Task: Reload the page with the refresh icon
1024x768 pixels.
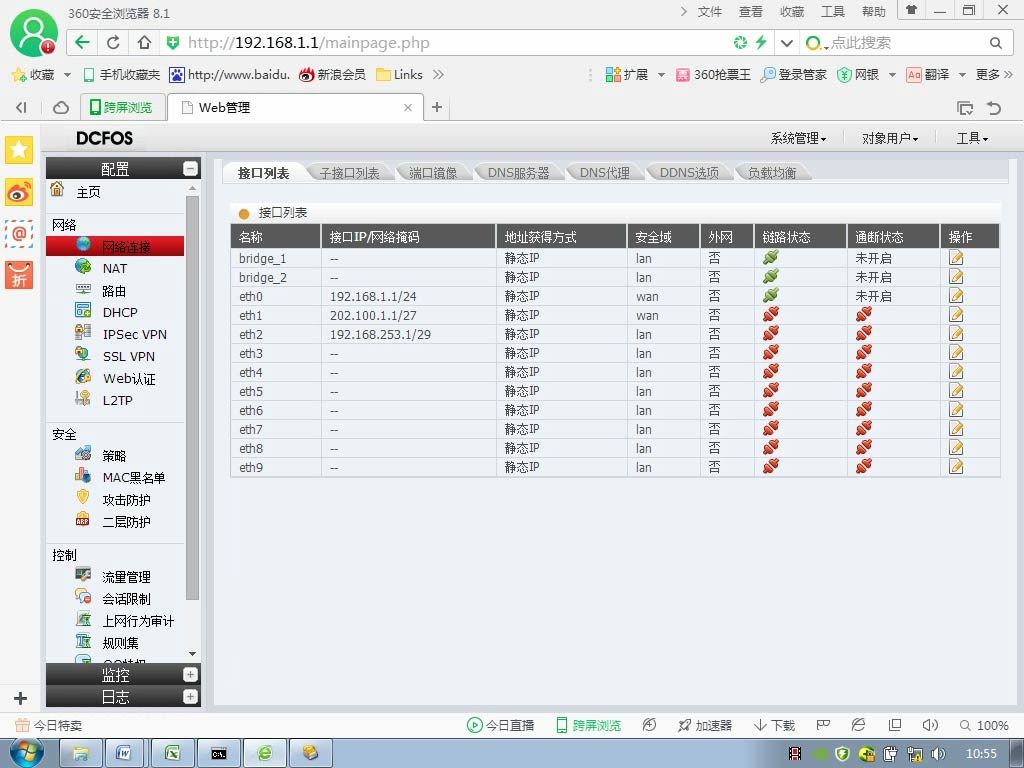Action: (113, 42)
